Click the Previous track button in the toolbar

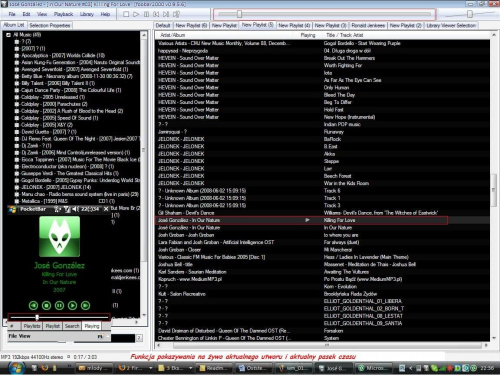coord(156,14)
